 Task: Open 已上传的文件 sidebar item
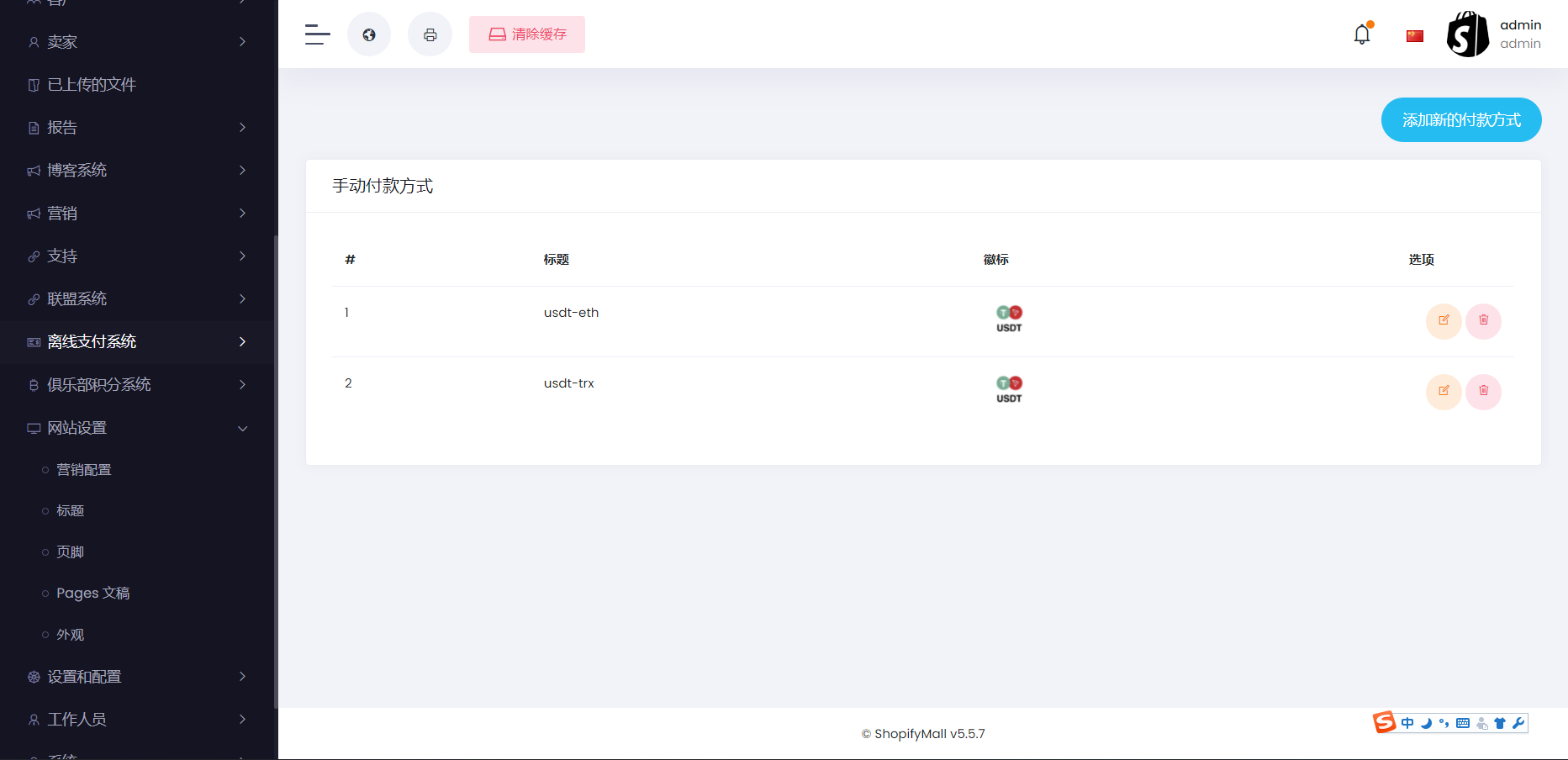coord(137,85)
